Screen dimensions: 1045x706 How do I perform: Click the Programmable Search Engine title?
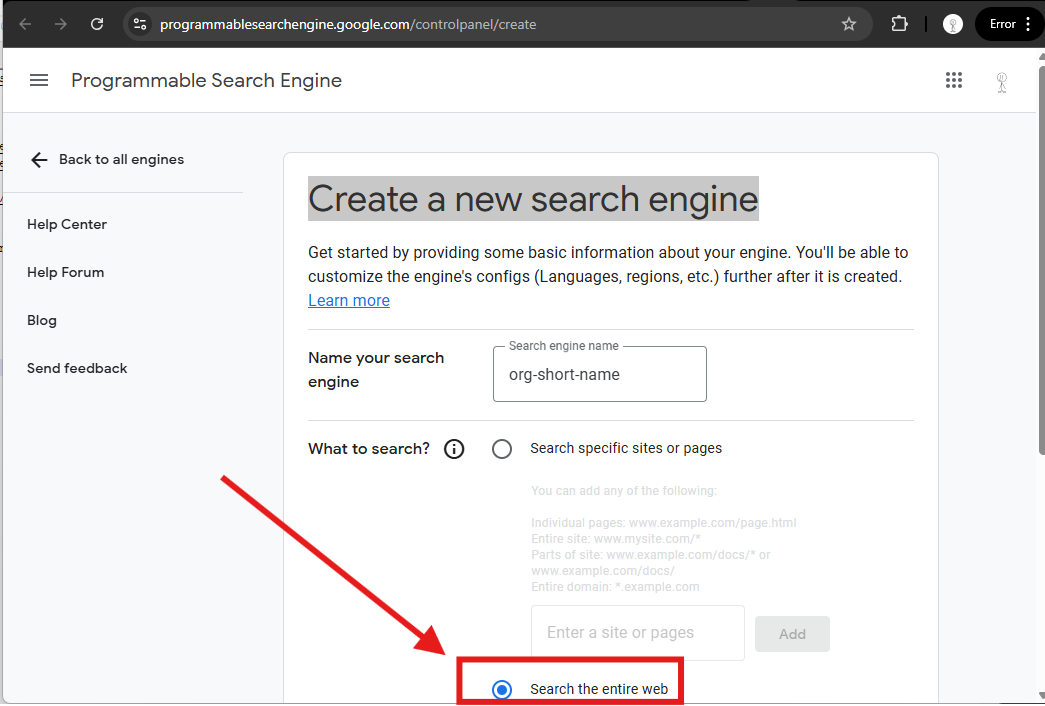(207, 80)
